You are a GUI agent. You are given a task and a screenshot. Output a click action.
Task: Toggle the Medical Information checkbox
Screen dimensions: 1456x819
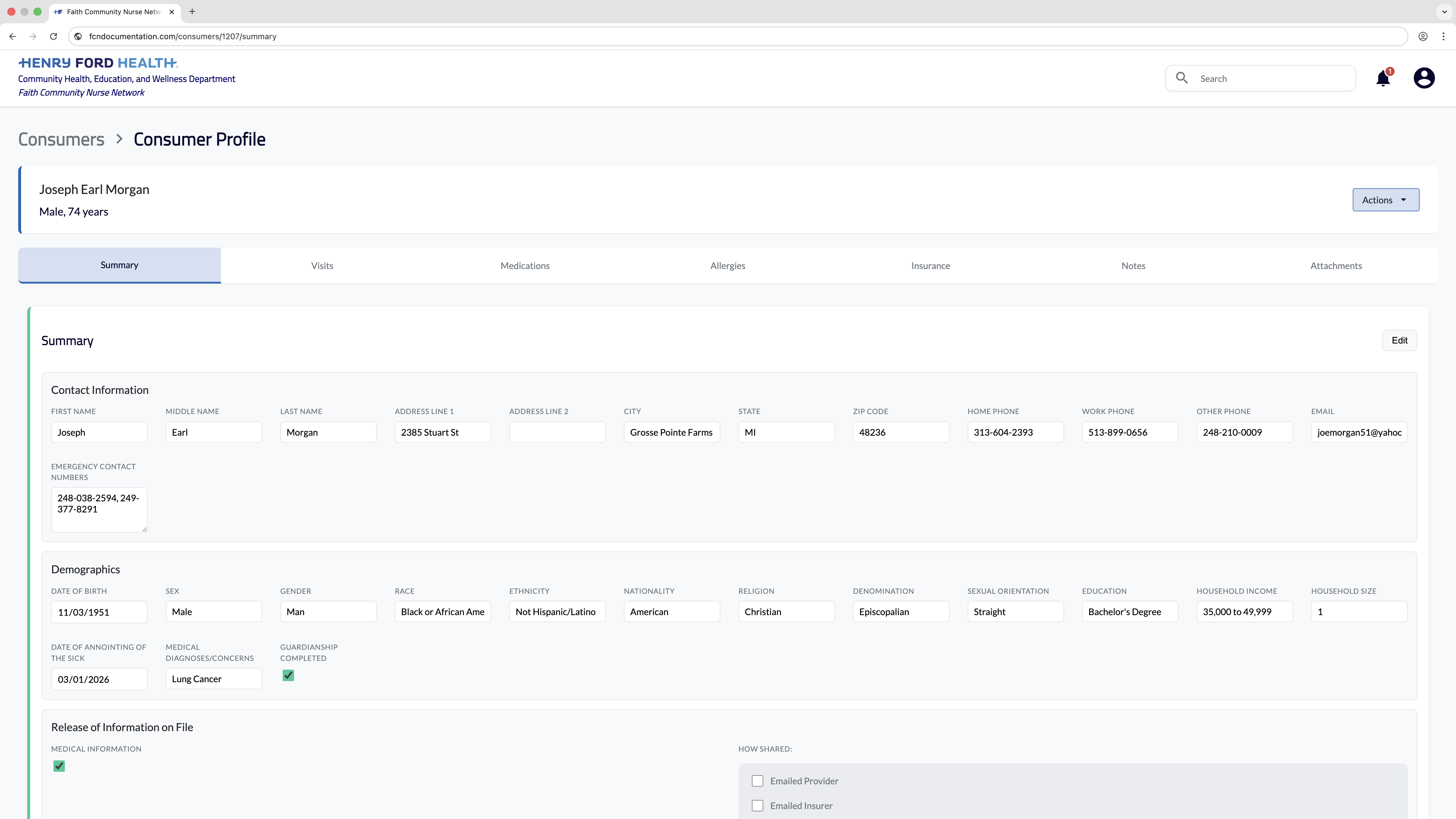(x=59, y=766)
